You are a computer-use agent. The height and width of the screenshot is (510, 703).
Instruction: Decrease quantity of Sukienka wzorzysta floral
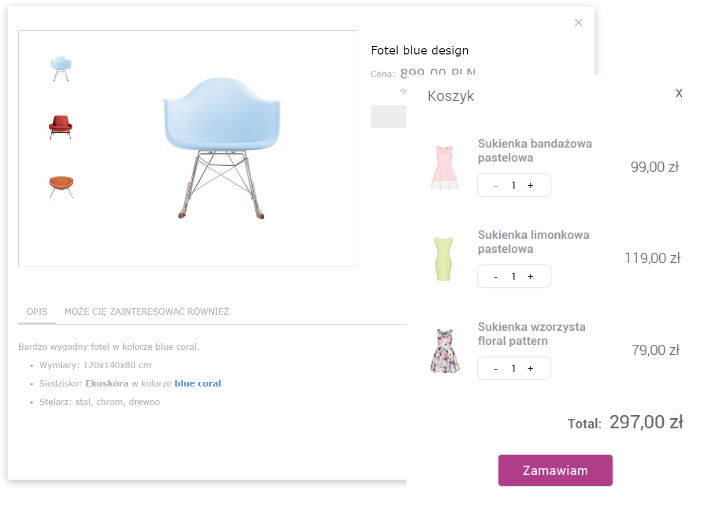click(x=496, y=368)
